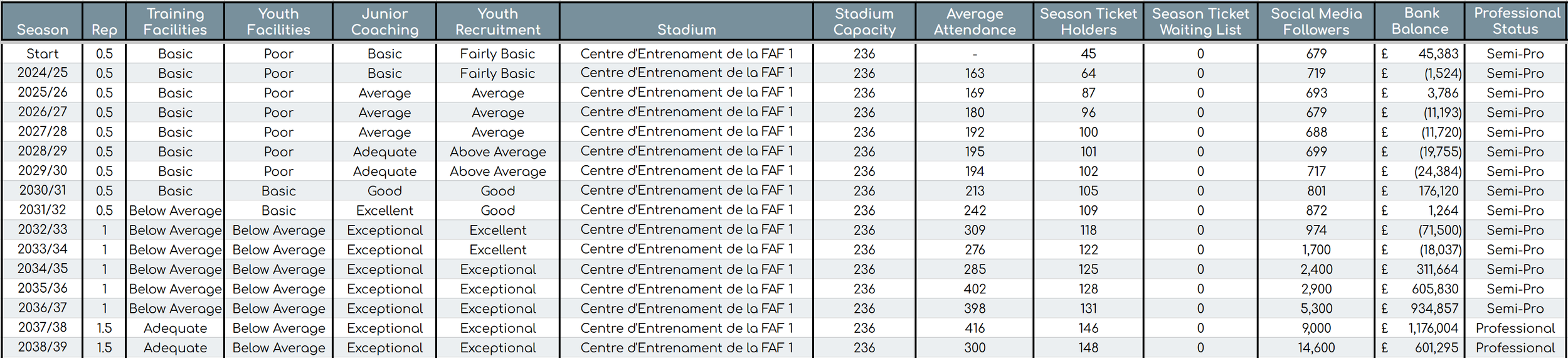
Task: Click the Bank Balance header cell
Action: click(x=1419, y=22)
